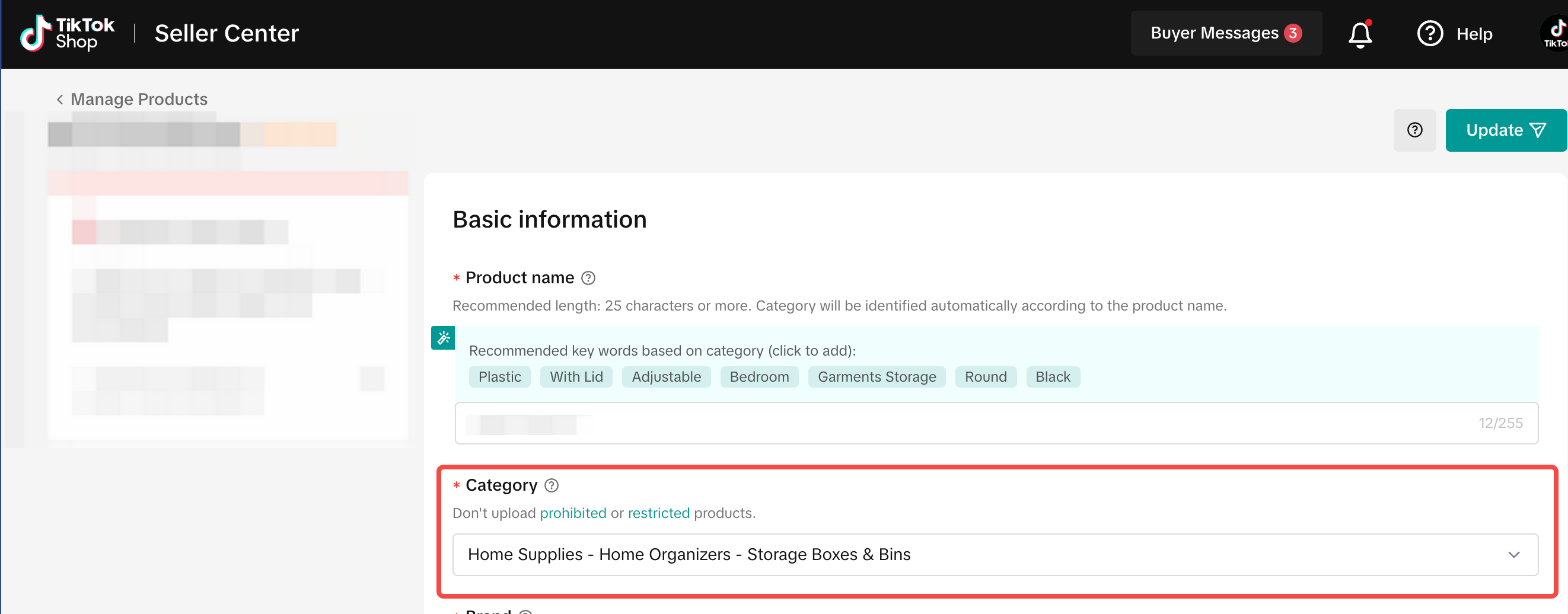Go back using Manage Products chevron

[60, 99]
